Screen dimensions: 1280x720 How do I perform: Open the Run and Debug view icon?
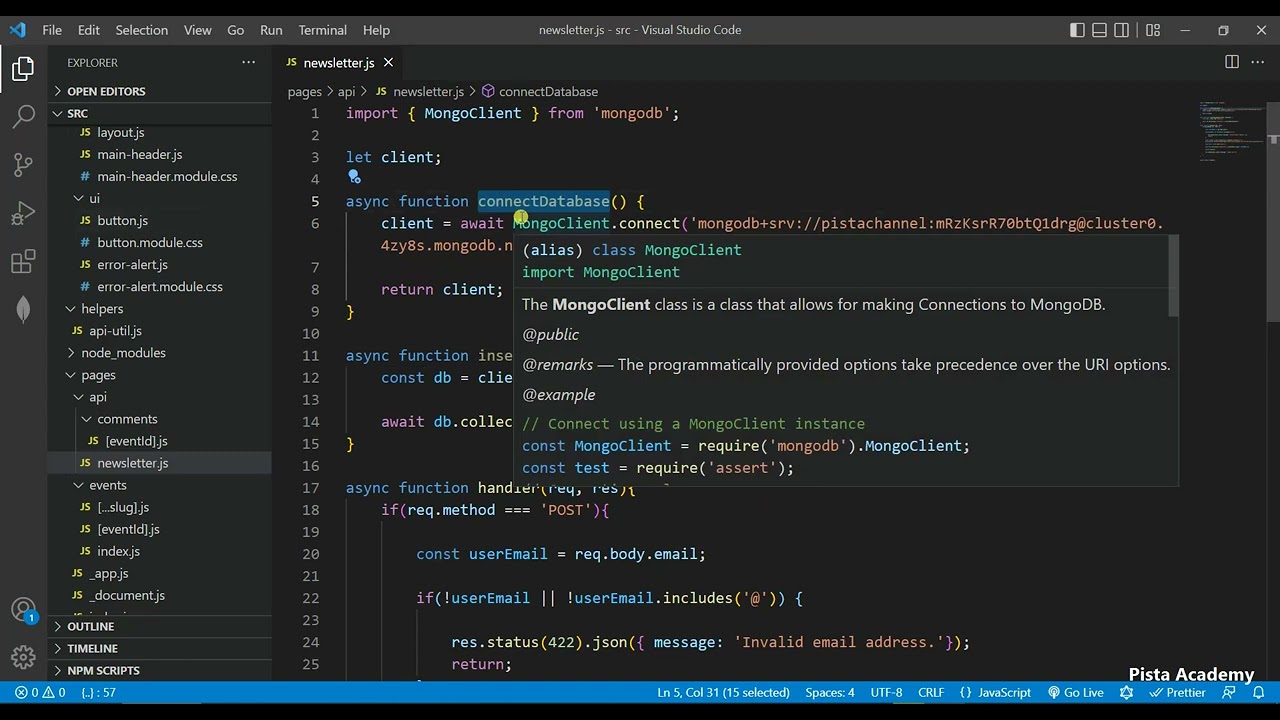click(23, 213)
